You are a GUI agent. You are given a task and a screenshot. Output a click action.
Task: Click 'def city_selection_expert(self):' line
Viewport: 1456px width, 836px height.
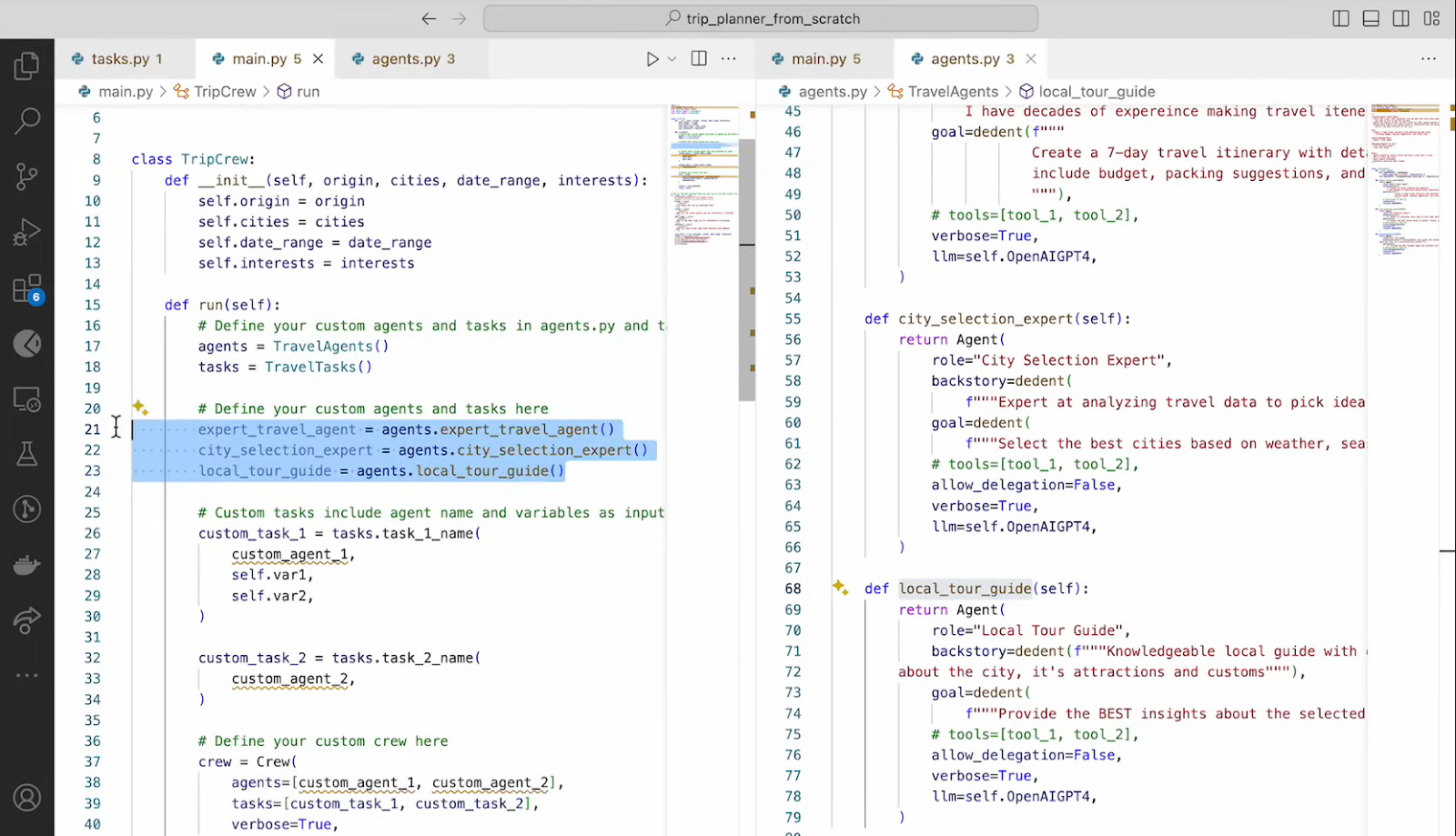[x=997, y=318]
